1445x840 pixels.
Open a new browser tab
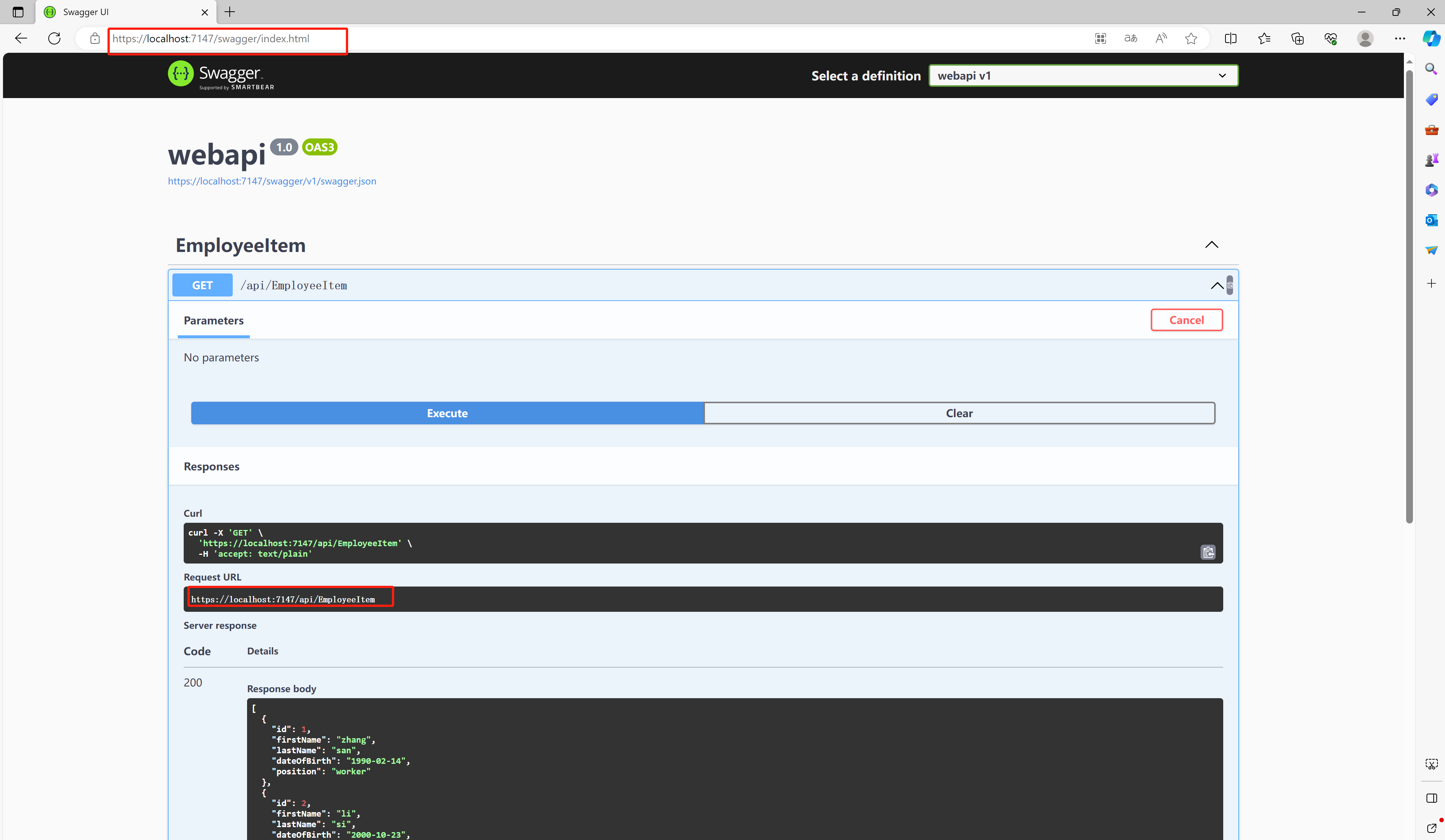pos(230,12)
